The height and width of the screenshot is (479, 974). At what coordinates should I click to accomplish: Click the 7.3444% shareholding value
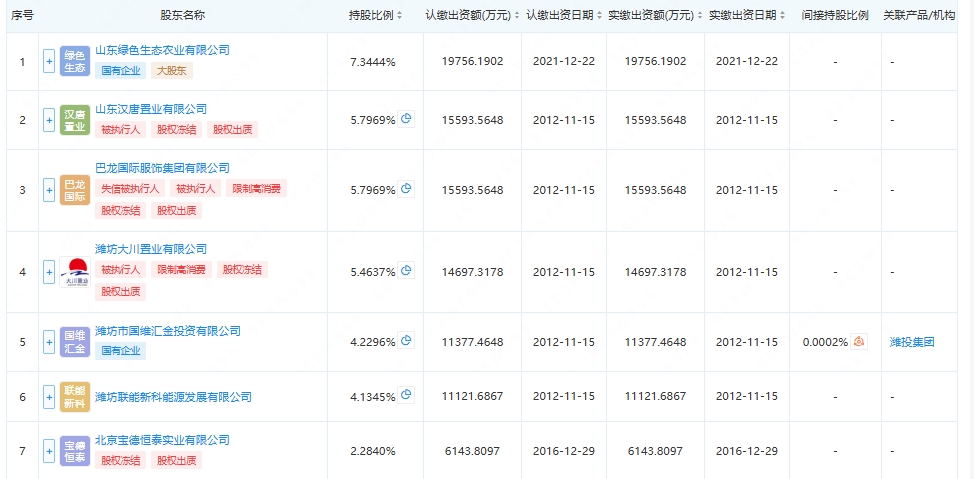click(x=373, y=62)
